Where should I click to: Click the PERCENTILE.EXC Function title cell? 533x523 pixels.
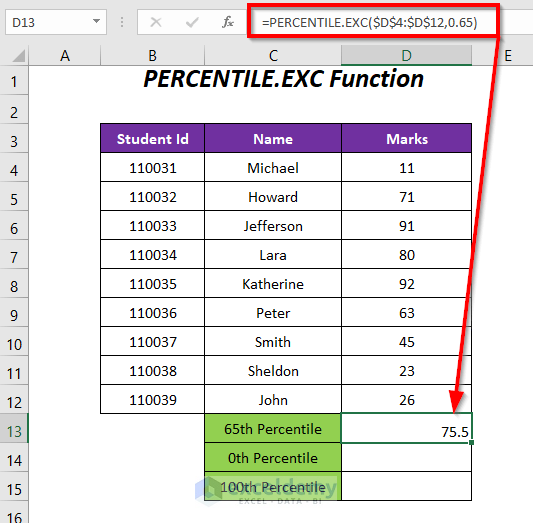tap(284, 79)
